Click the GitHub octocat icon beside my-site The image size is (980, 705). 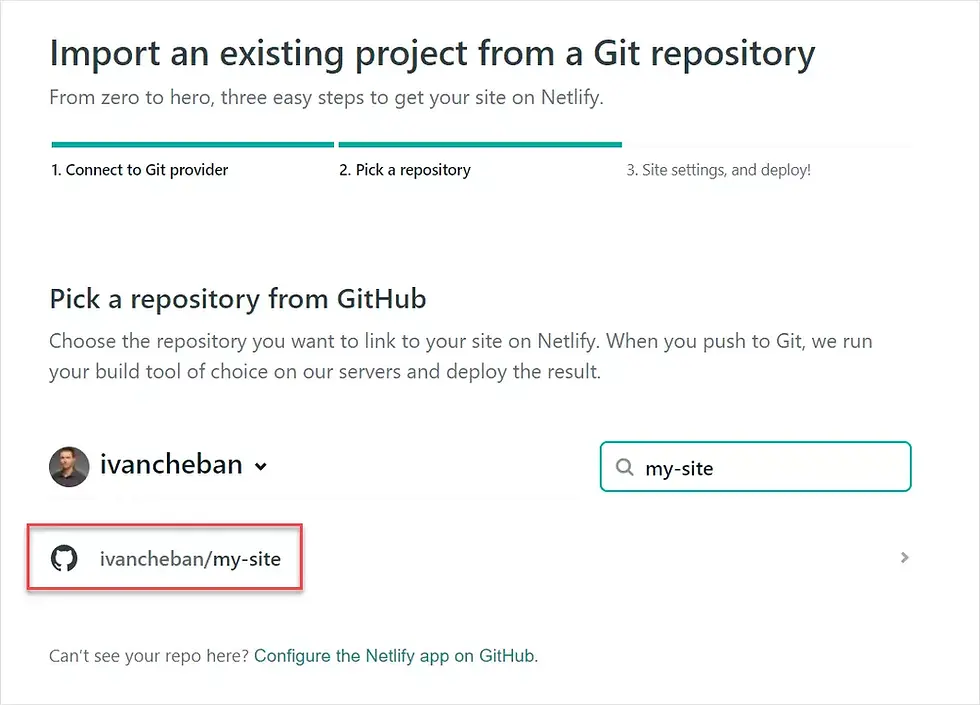pyautogui.click(x=64, y=558)
